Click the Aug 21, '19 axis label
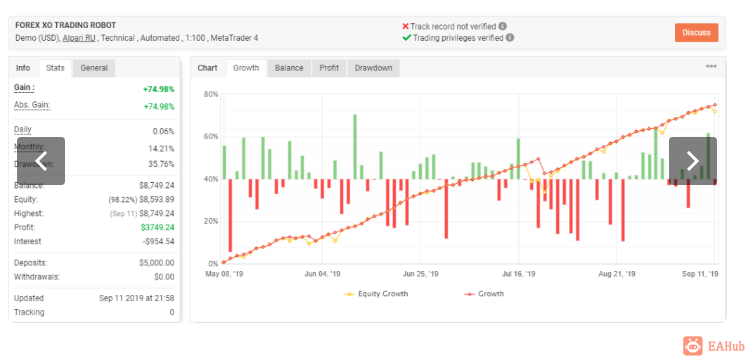Viewport: 754px width, 361px height. tap(617, 274)
